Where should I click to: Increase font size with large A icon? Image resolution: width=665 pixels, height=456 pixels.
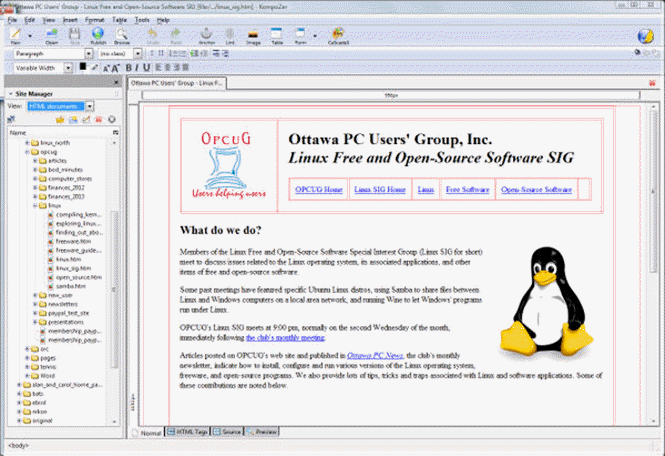pos(115,67)
